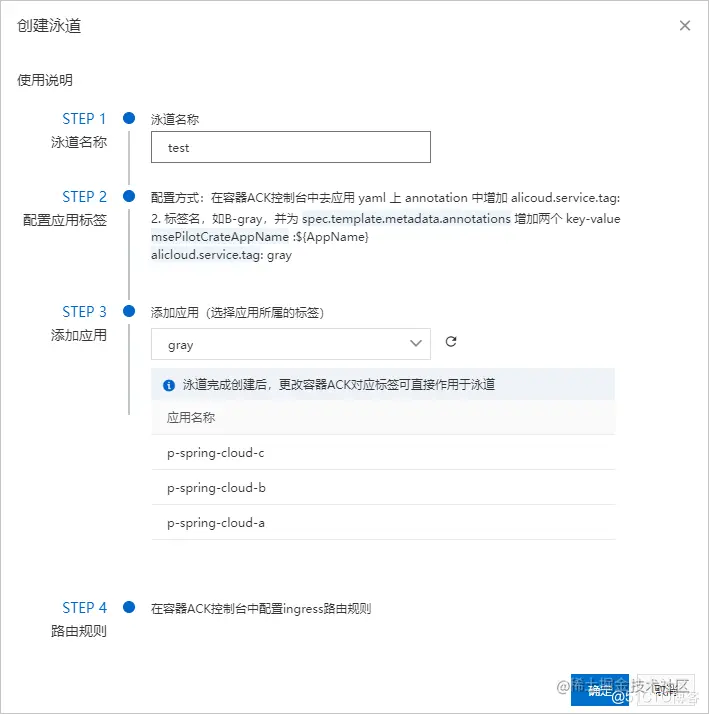This screenshot has height=714, width=709.
Task: Click the refresh icon beside gray dropdown
Action: click(451, 342)
